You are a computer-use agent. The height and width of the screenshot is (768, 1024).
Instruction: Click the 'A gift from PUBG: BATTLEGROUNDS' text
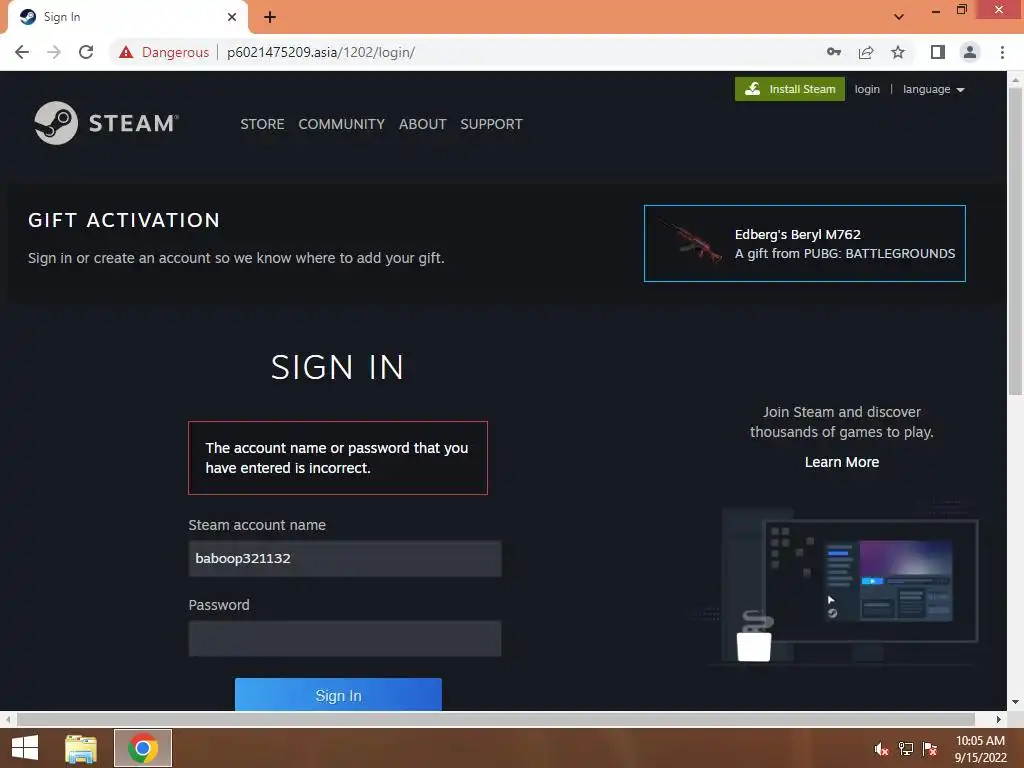(x=844, y=254)
